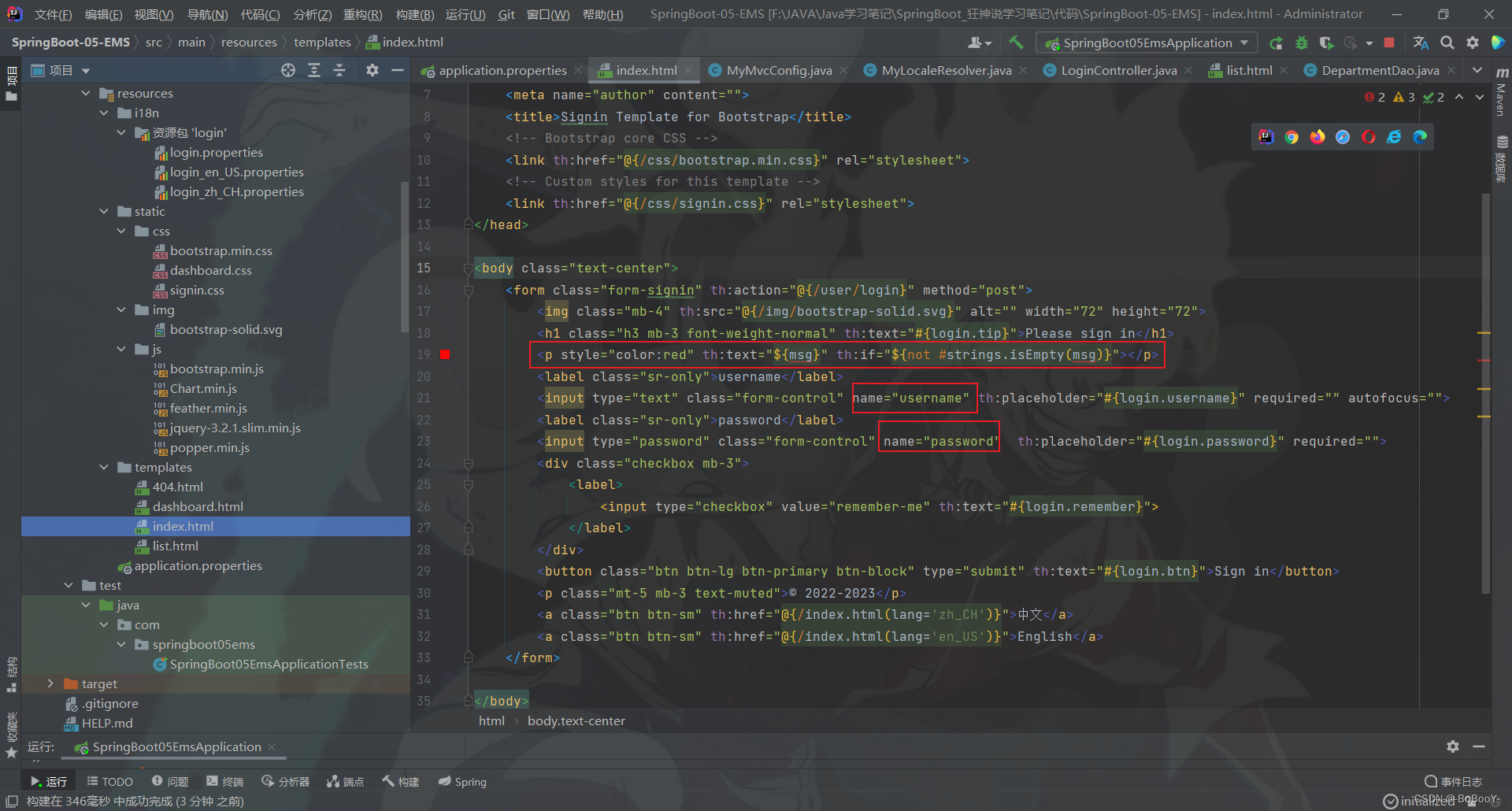Open the 问题 problems tool window
The image size is (1512, 811).
170,781
